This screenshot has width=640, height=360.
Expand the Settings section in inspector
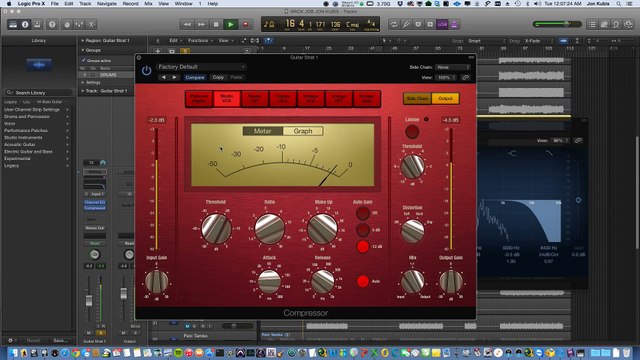(x=82, y=82)
